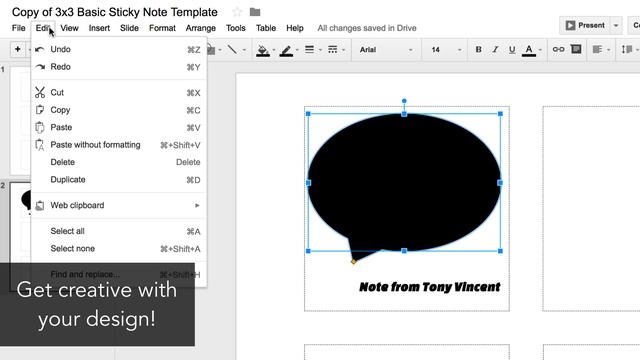Open the line spacing options
Screen dimensions: 640x360
coord(627,50)
